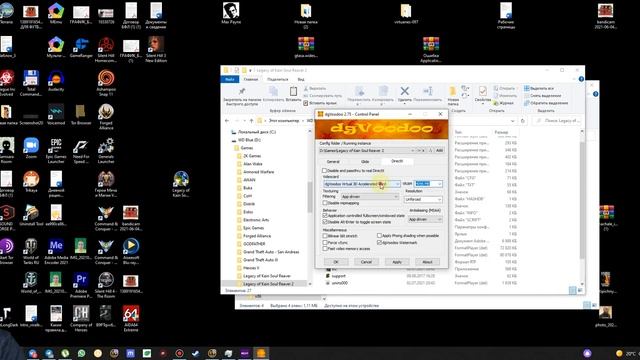This screenshot has width=640, height=360.
Task: Click the About button in dgVoodoo
Action: tap(427, 262)
